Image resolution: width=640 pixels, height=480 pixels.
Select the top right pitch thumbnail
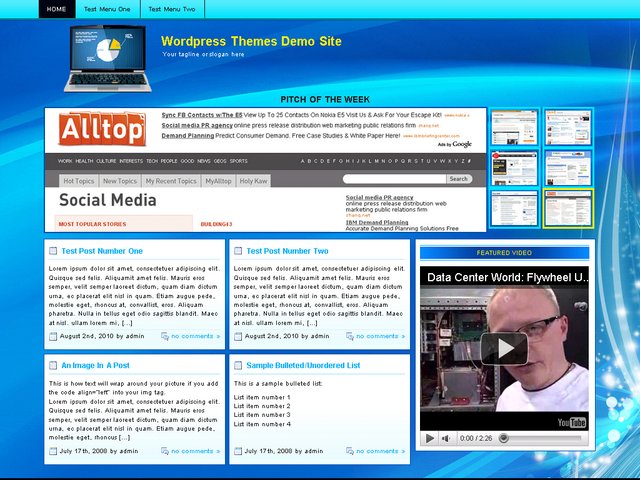(568, 127)
